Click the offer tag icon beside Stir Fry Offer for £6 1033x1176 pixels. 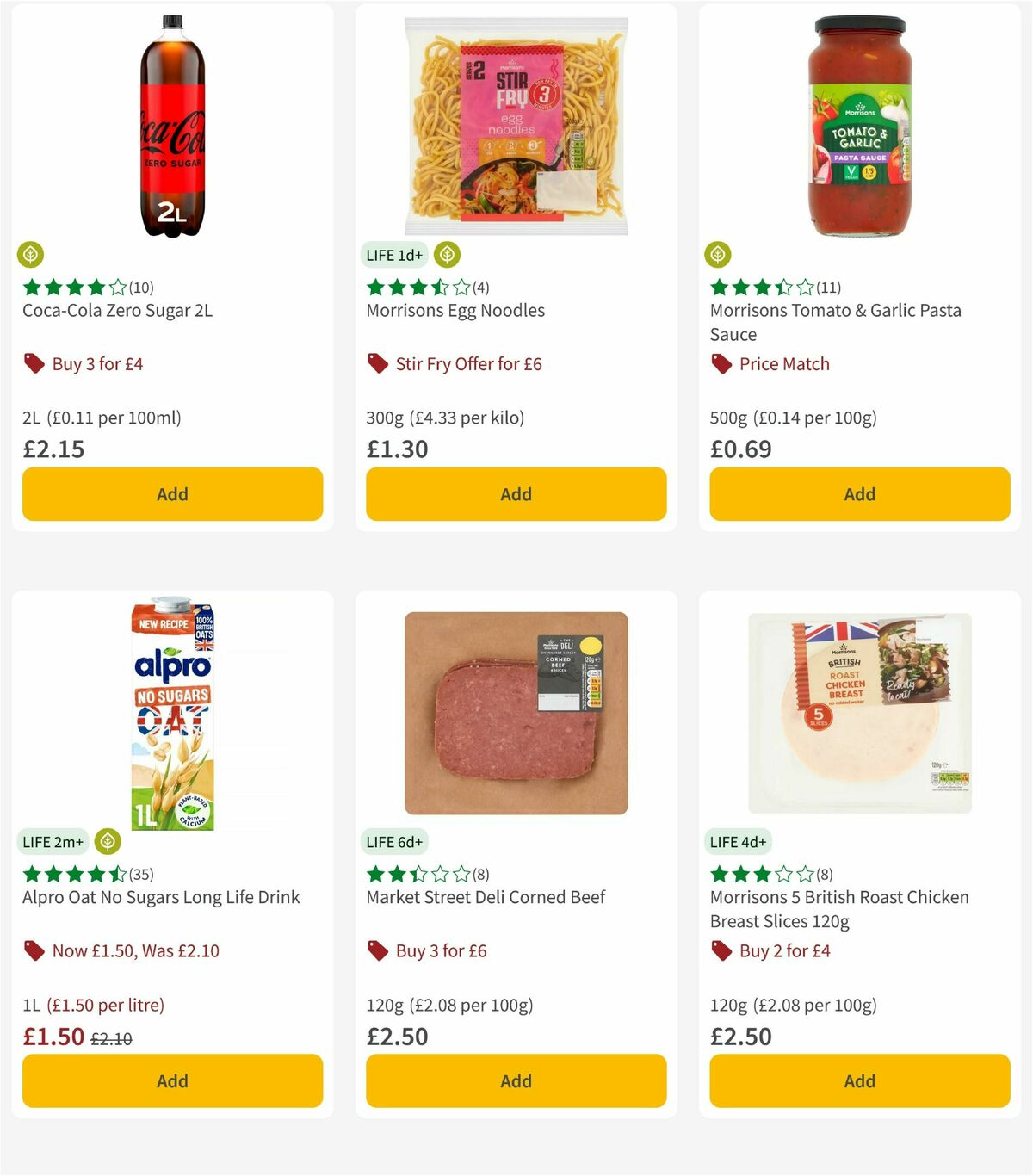click(377, 363)
